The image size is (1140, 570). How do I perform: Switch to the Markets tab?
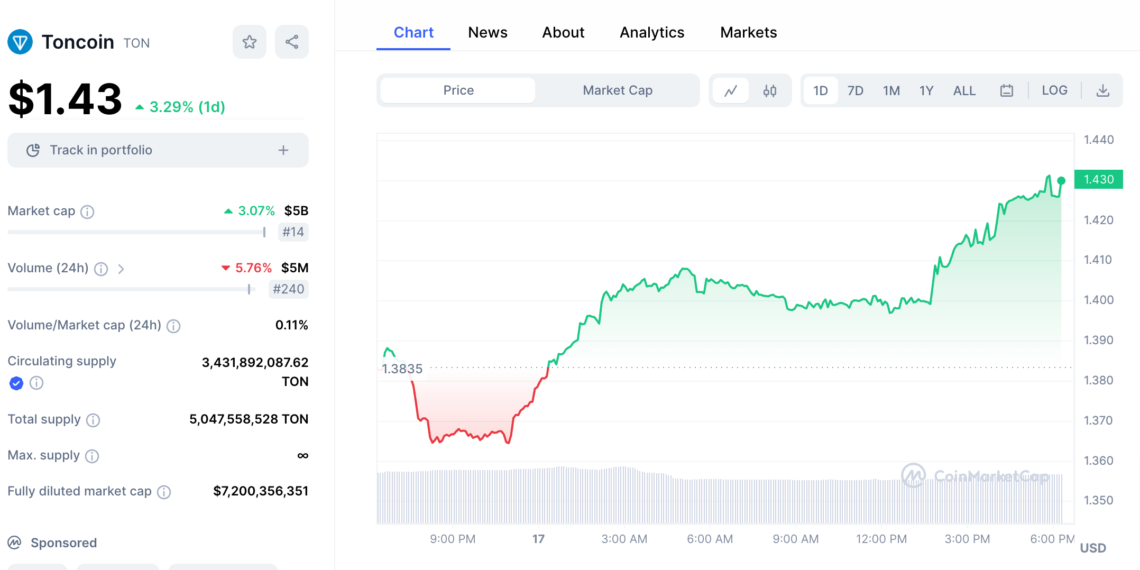[x=748, y=32]
